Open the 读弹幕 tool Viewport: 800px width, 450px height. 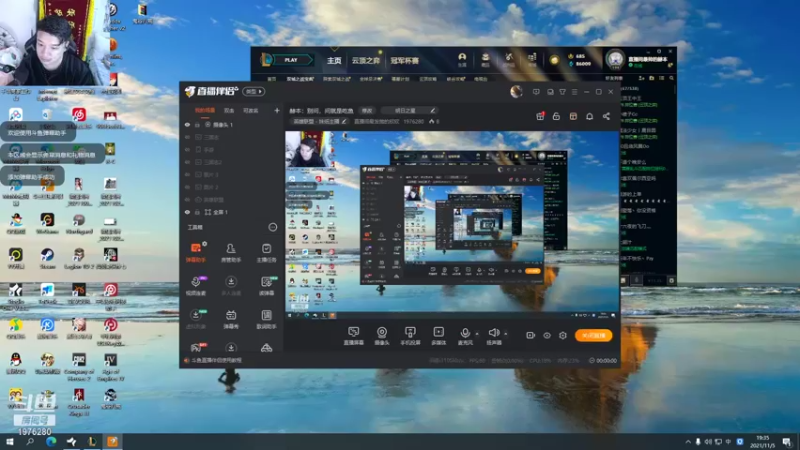coord(266,286)
